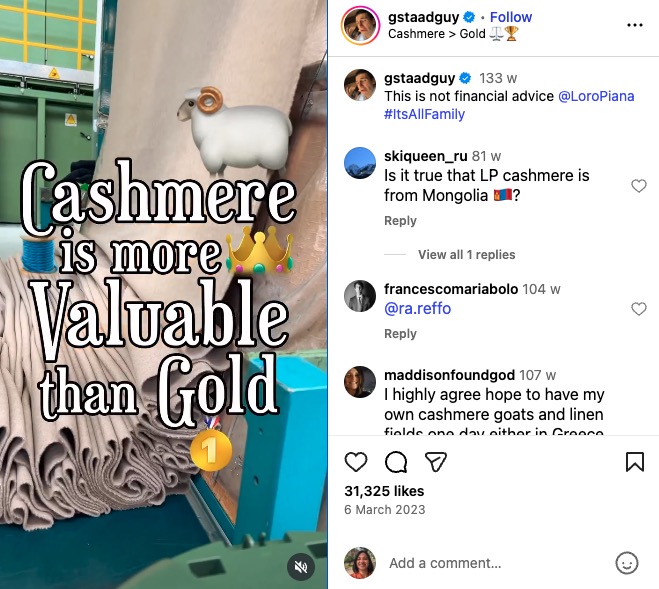
Task: Open gstaadguy profile picture in header
Action: tap(360, 25)
